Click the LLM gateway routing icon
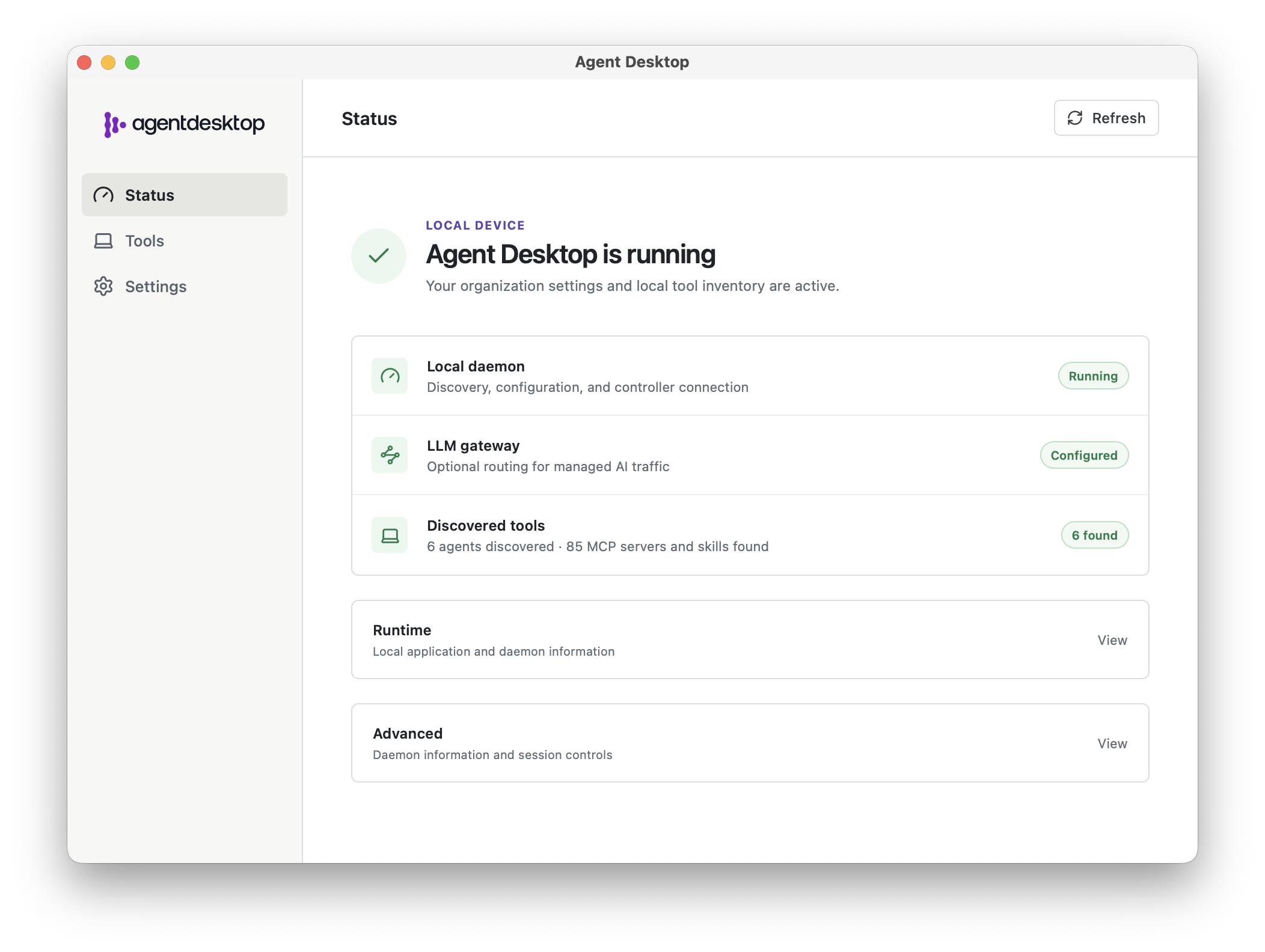The image size is (1265, 952). coord(390,455)
